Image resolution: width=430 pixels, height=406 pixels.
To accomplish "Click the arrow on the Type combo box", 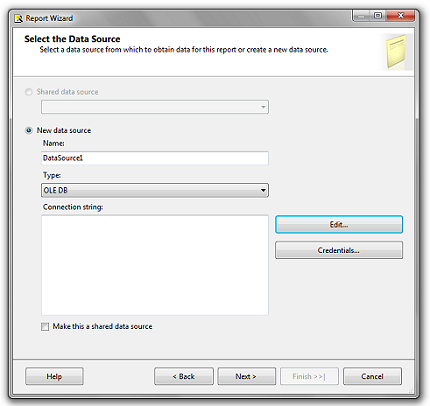I will [263, 190].
